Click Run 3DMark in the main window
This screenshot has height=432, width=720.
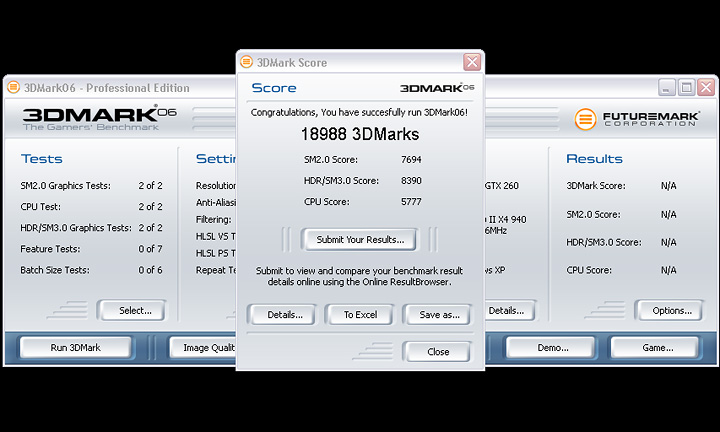pos(76,348)
